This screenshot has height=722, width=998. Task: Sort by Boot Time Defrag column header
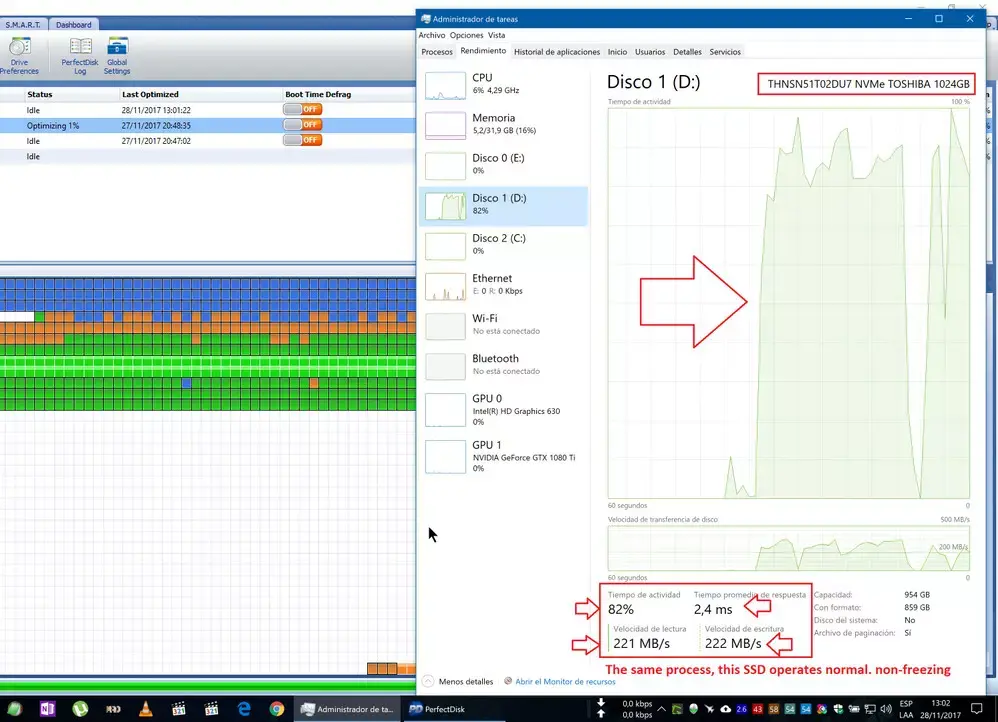(318, 94)
